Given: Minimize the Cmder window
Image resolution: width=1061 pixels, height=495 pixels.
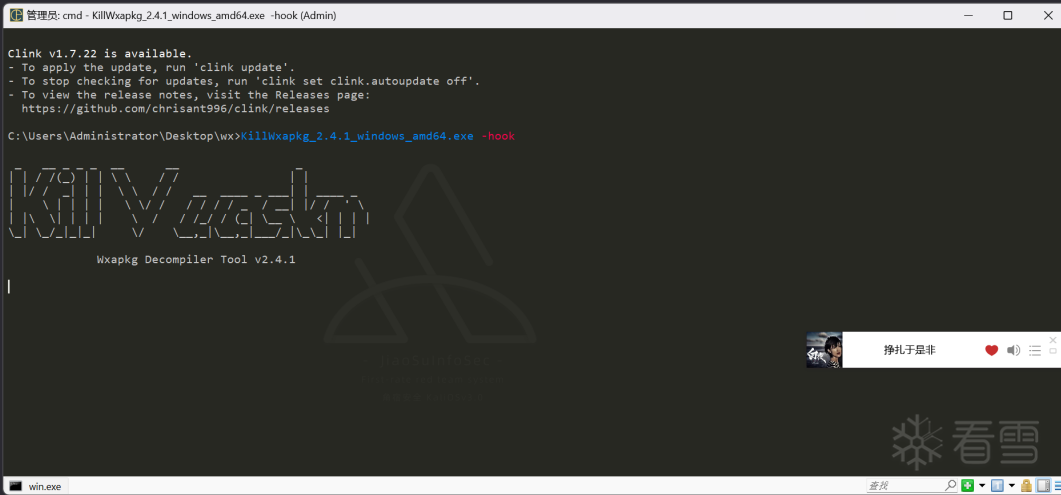Looking at the screenshot, I should (x=970, y=15).
